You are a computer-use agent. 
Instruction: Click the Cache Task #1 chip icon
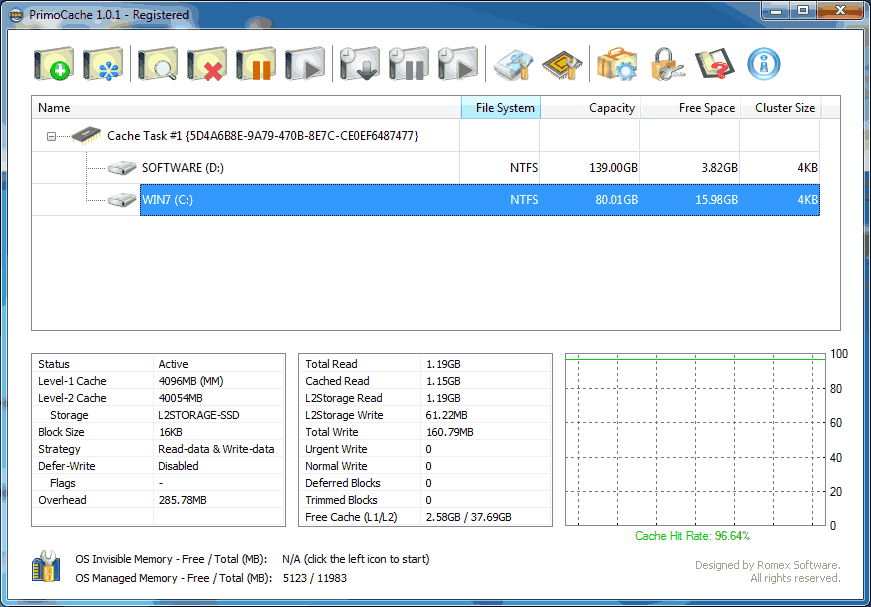[86, 136]
